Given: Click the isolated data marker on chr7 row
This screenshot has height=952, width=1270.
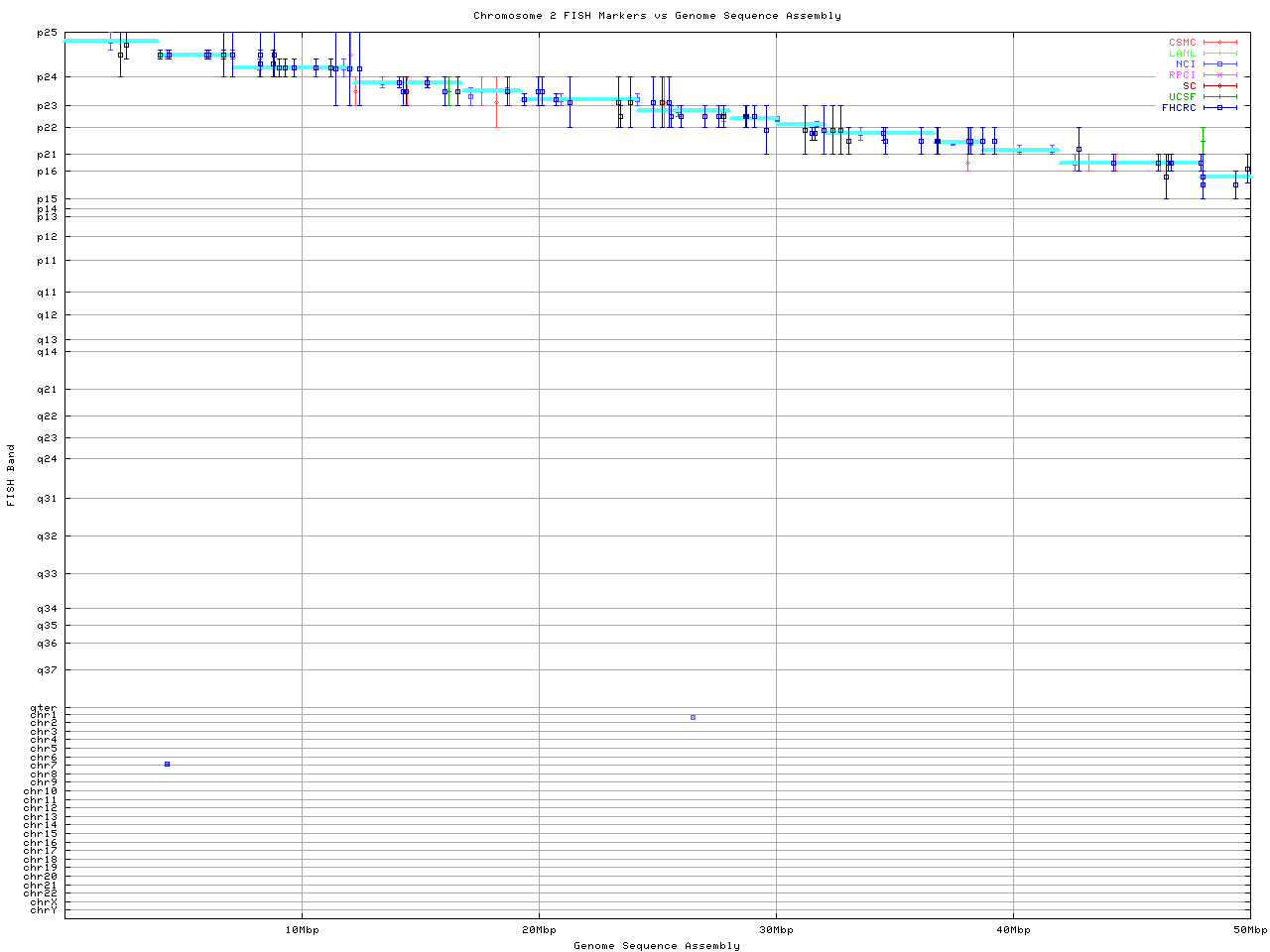Looking at the screenshot, I should tap(167, 765).
